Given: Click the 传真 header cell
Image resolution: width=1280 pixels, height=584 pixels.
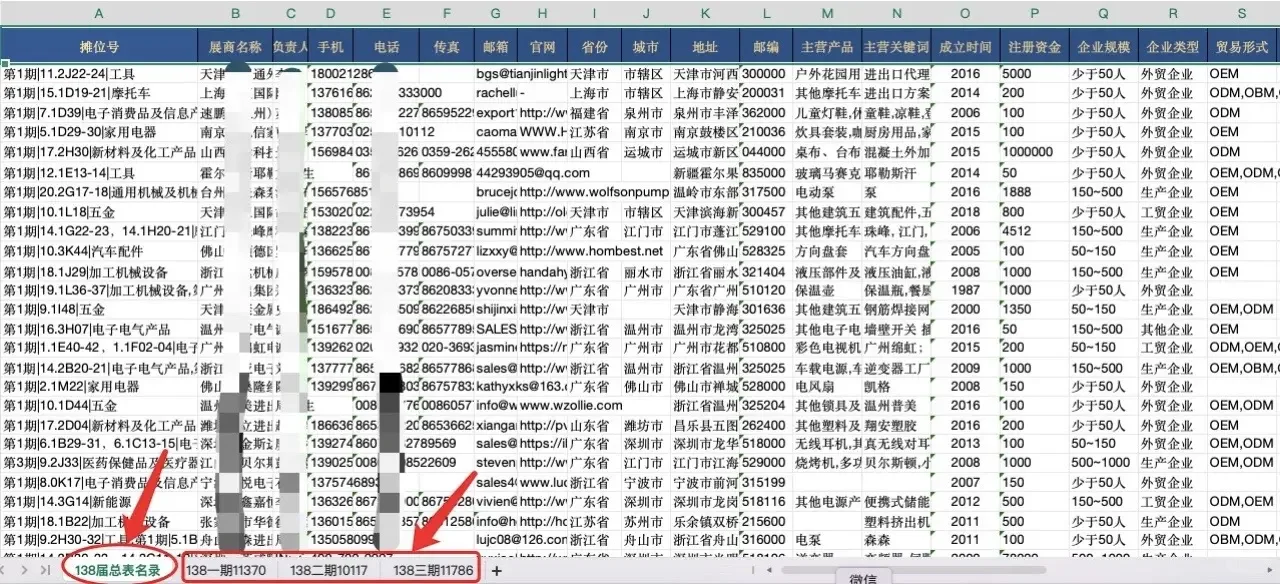Looking at the screenshot, I should click(x=447, y=47).
